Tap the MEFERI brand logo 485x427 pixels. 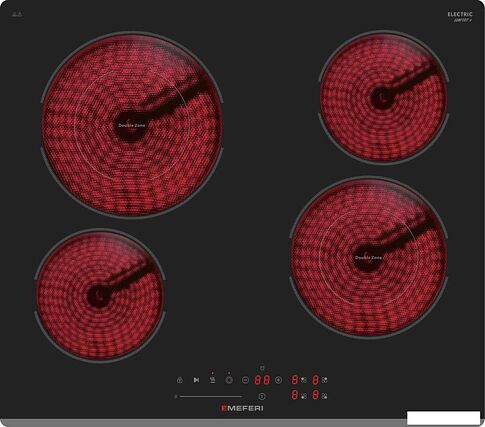(x=242, y=408)
